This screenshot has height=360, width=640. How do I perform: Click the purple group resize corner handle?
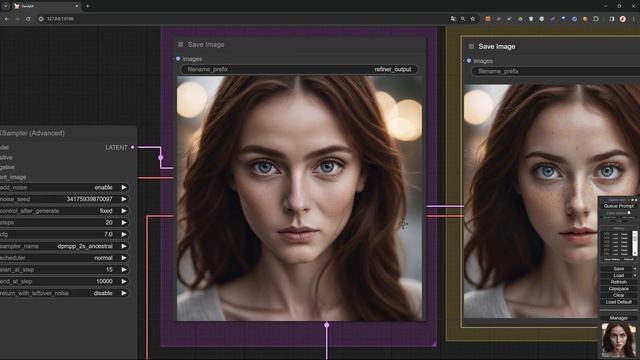(434, 344)
